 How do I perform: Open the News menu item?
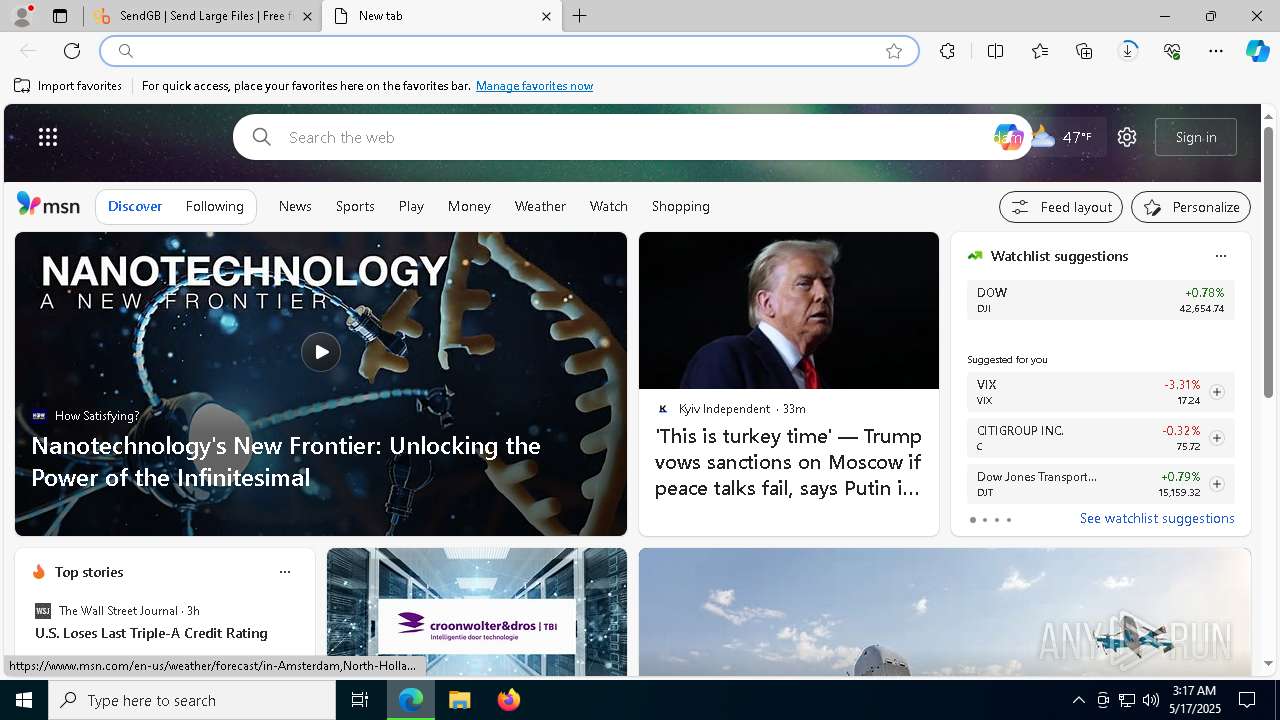(295, 206)
